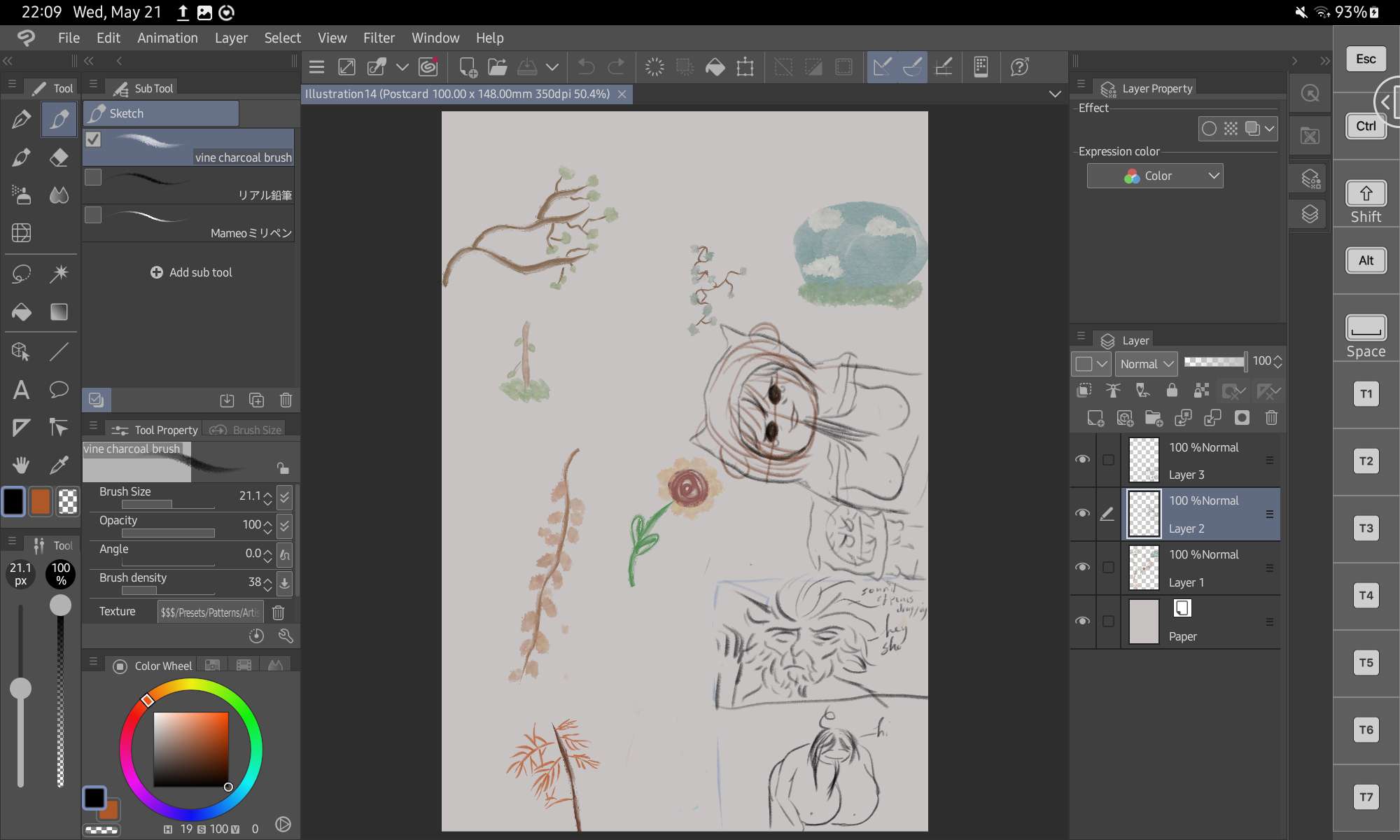The width and height of the screenshot is (1400, 840).
Task: Click the Undo arrow in command bar
Action: 586,67
